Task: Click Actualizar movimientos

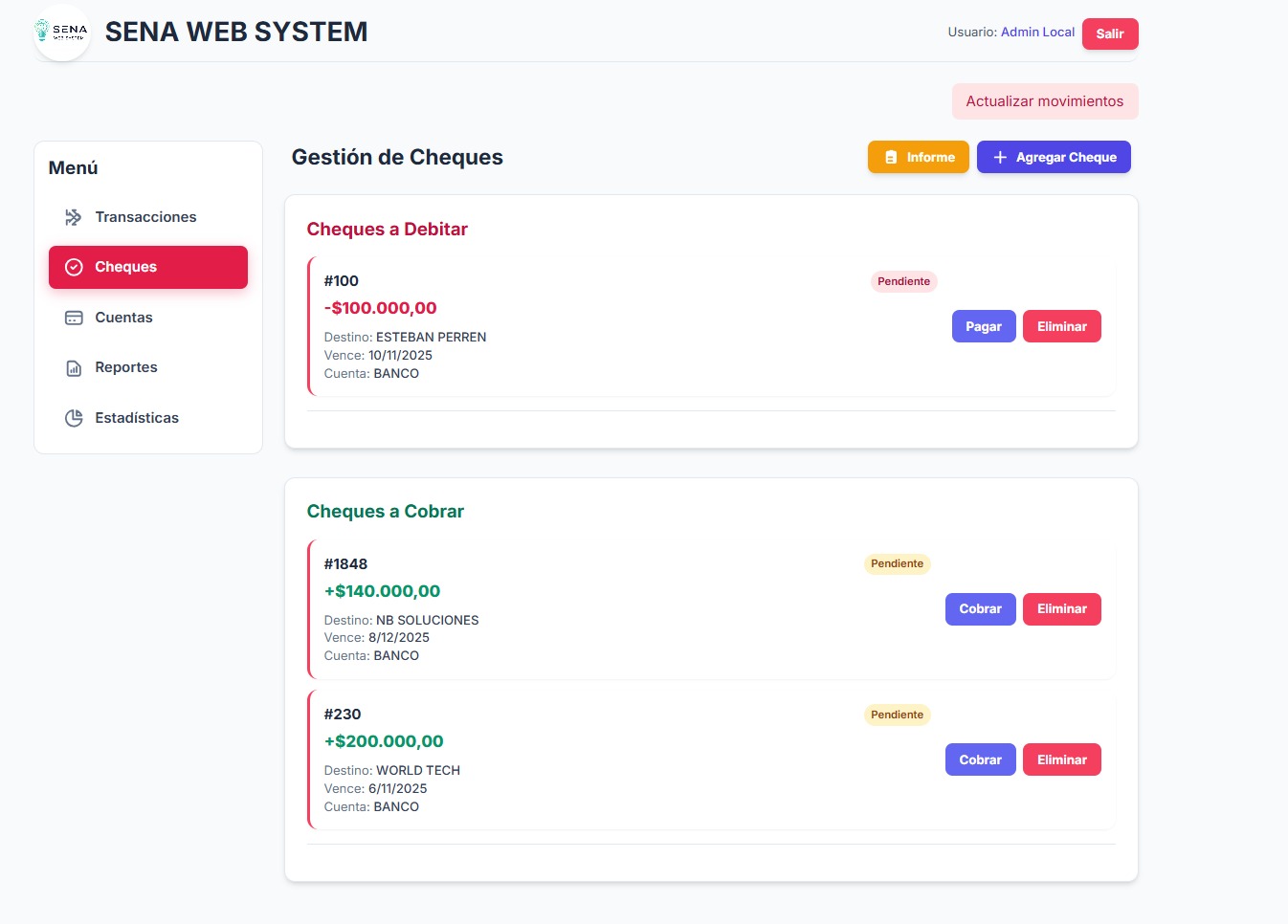Action: (x=1045, y=100)
